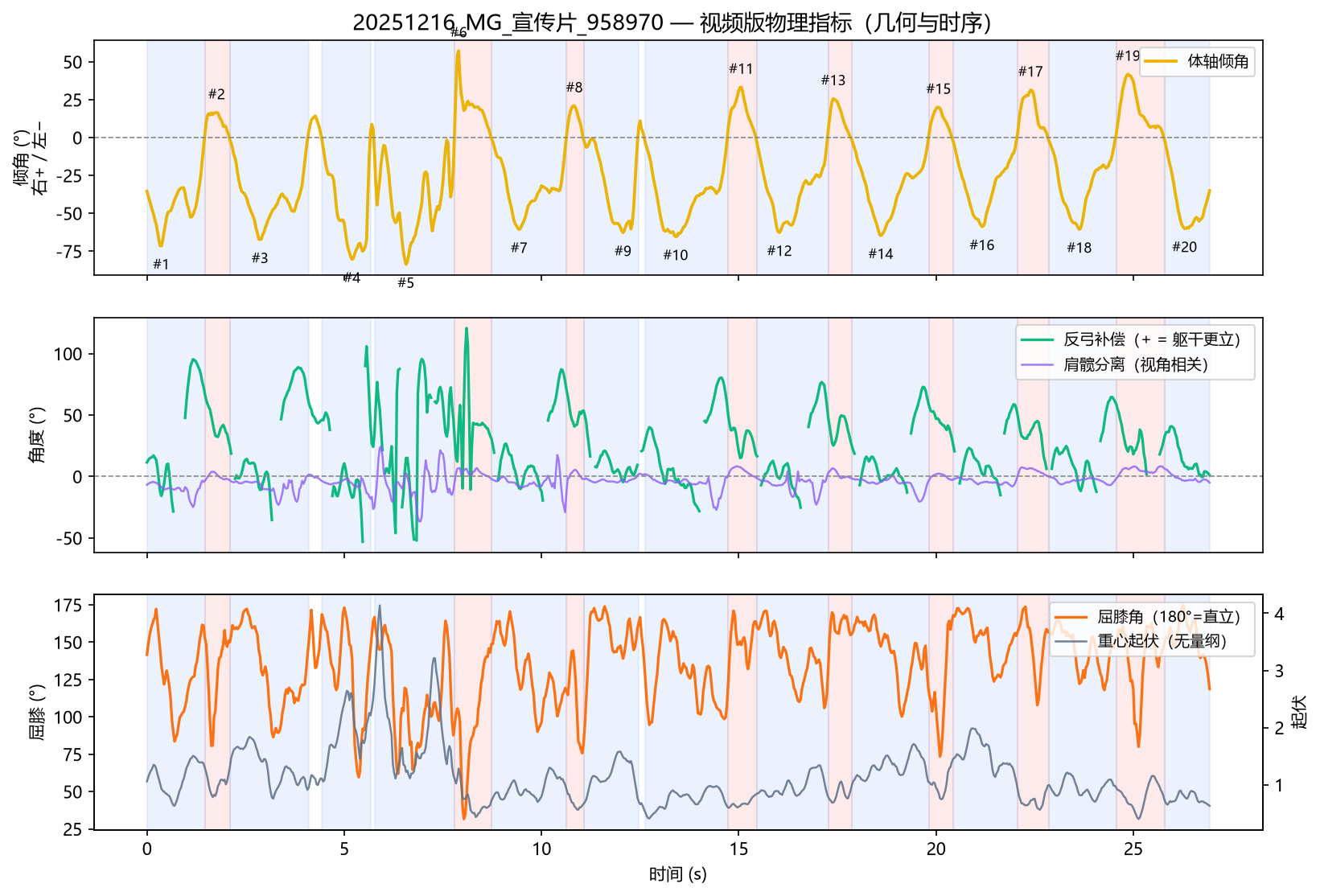
Task: Click the 175 tick on the 屈膝 axis
Action: [x=69, y=606]
